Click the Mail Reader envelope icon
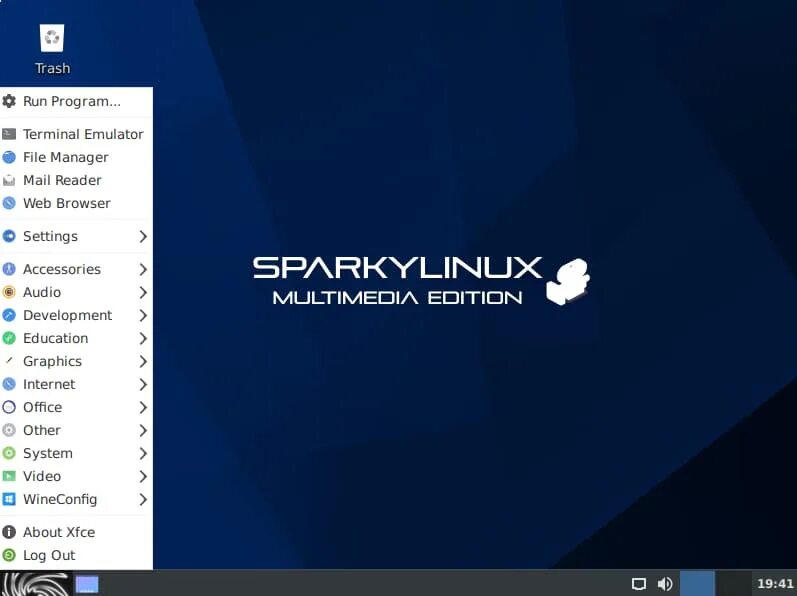Image resolution: width=797 pixels, height=596 pixels. [x=9, y=180]
